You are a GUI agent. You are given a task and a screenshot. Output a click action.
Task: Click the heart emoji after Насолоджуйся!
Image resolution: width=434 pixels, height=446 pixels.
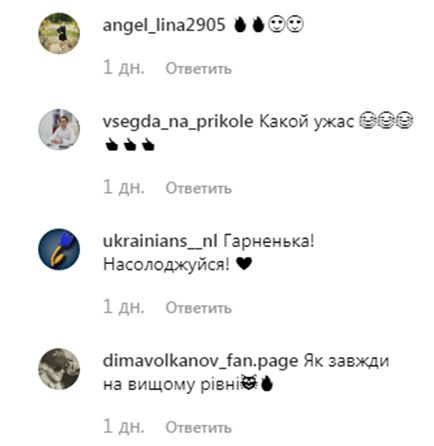(244, 265)
